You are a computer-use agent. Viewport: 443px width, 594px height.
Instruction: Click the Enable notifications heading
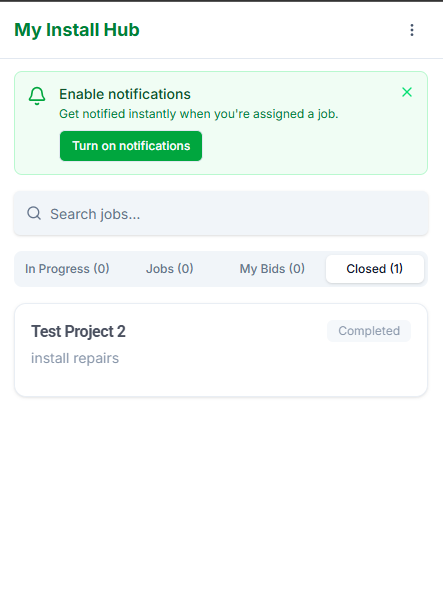(125, 94)
